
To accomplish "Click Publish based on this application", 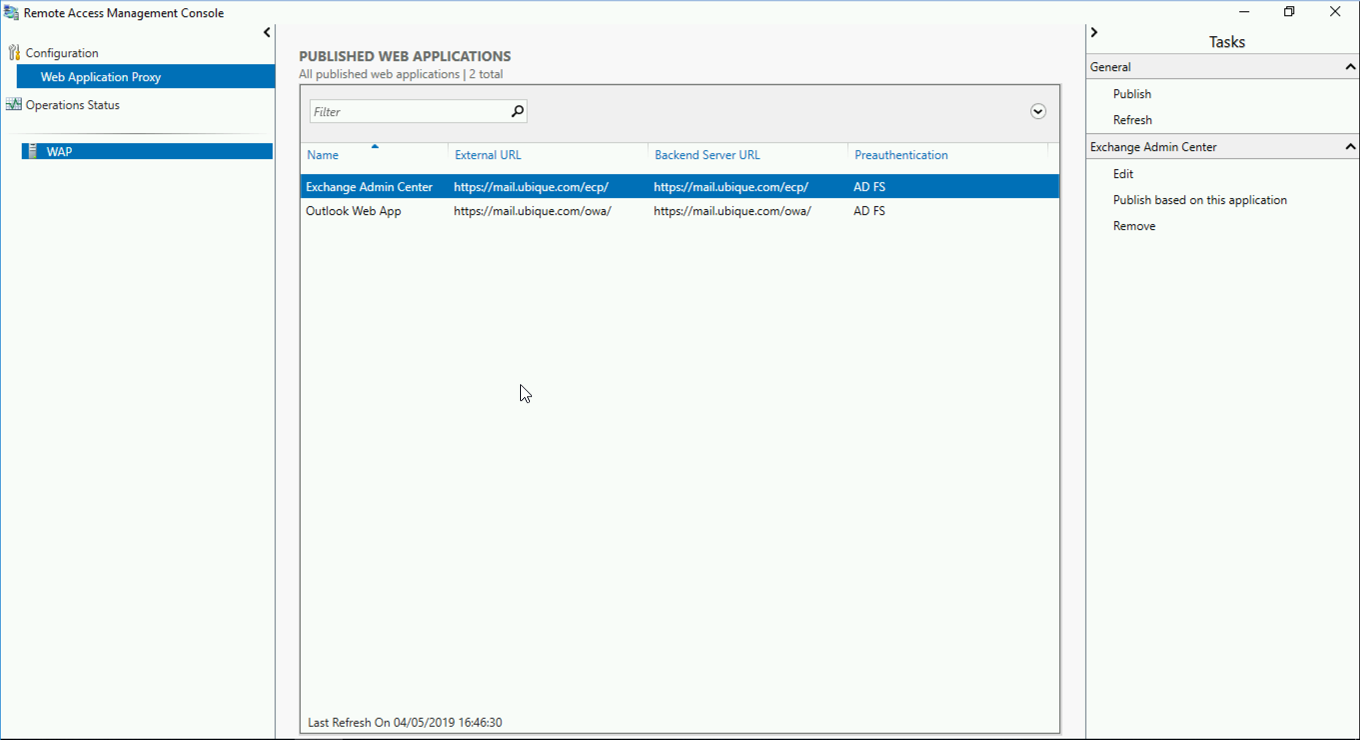I will (x=1200, y=200).
